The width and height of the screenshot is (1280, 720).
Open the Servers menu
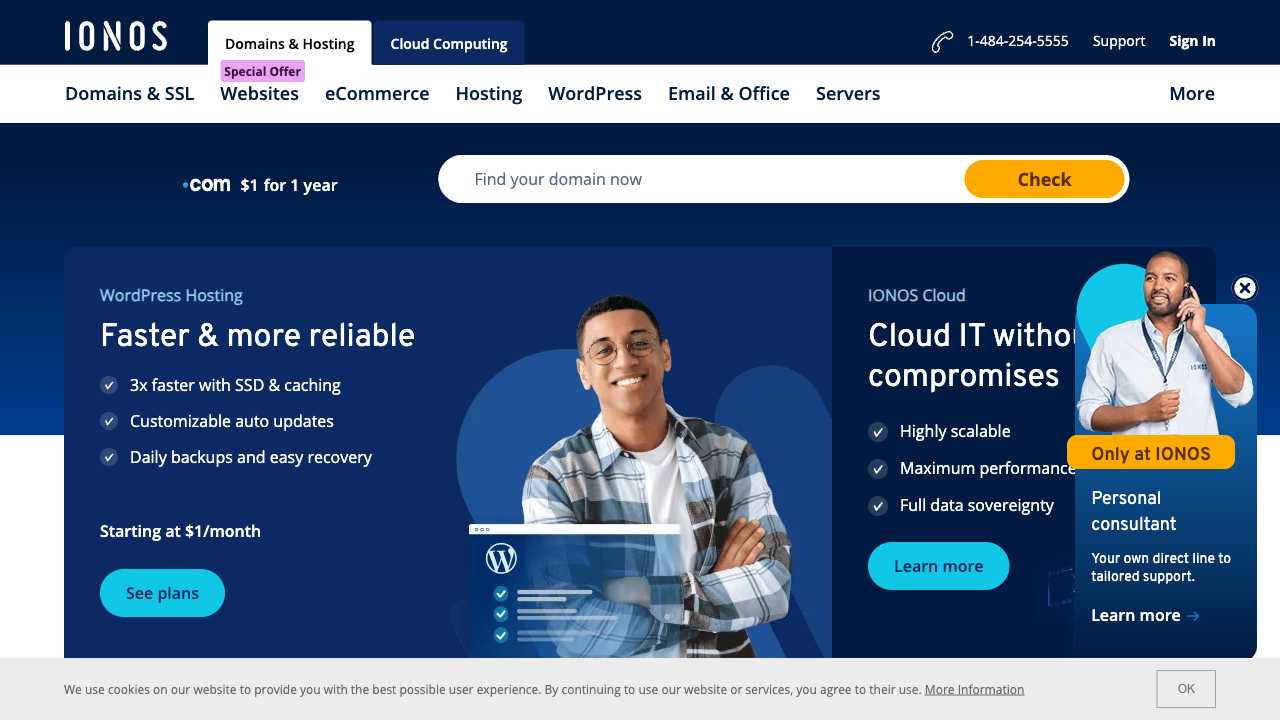pos(848,94)
